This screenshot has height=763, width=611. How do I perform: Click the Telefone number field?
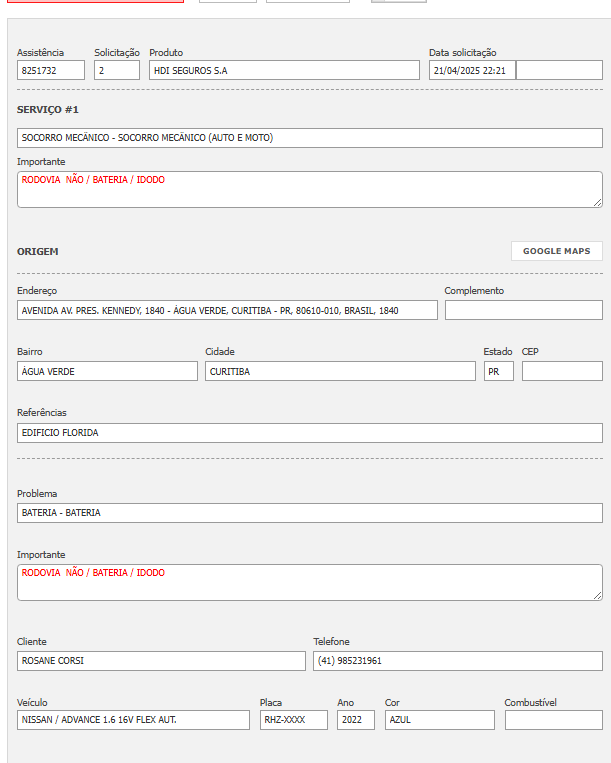point(457,661)
